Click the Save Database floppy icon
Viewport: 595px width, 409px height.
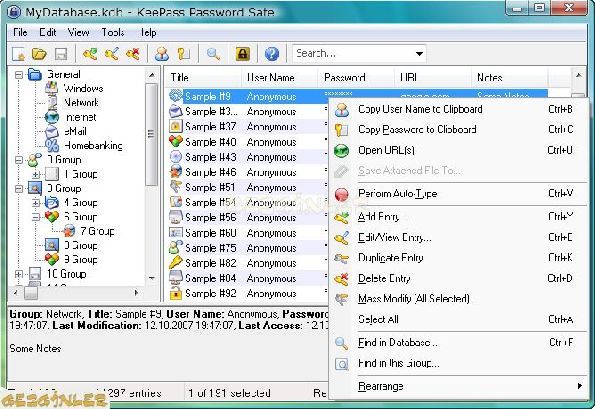(x=61, y=54)
